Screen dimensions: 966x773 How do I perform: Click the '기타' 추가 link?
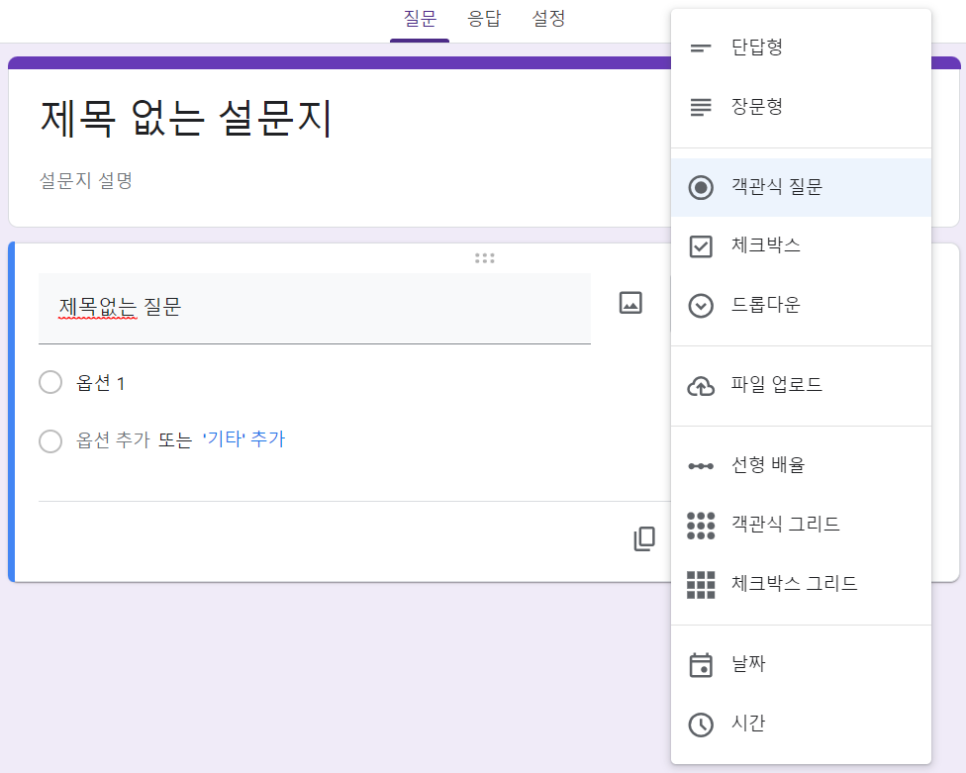[243, 439]
